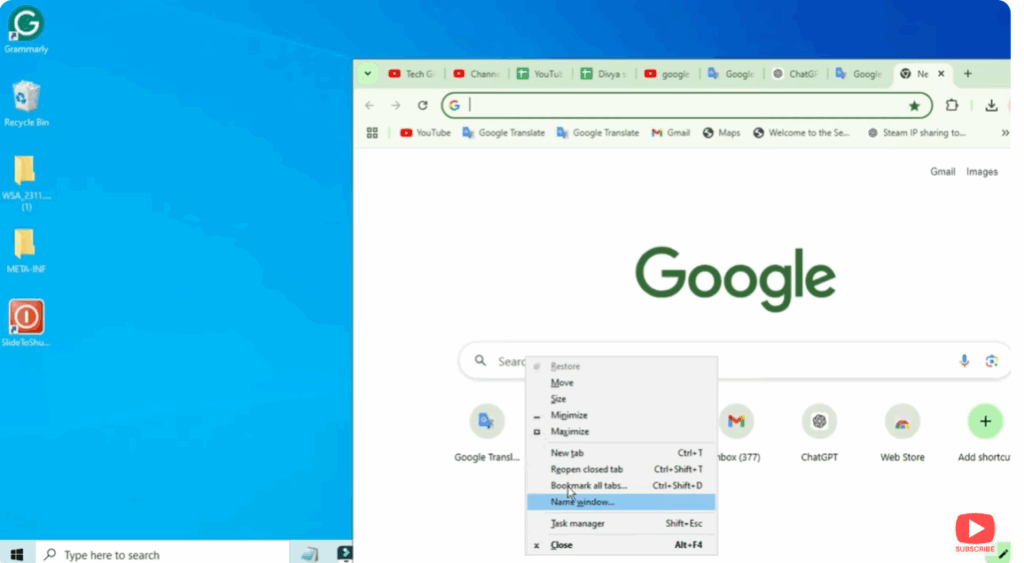Image resolution: width=1024 pixels, height=563 pixels.
Task: Select Minimize in the context menu
Action: 620,415
